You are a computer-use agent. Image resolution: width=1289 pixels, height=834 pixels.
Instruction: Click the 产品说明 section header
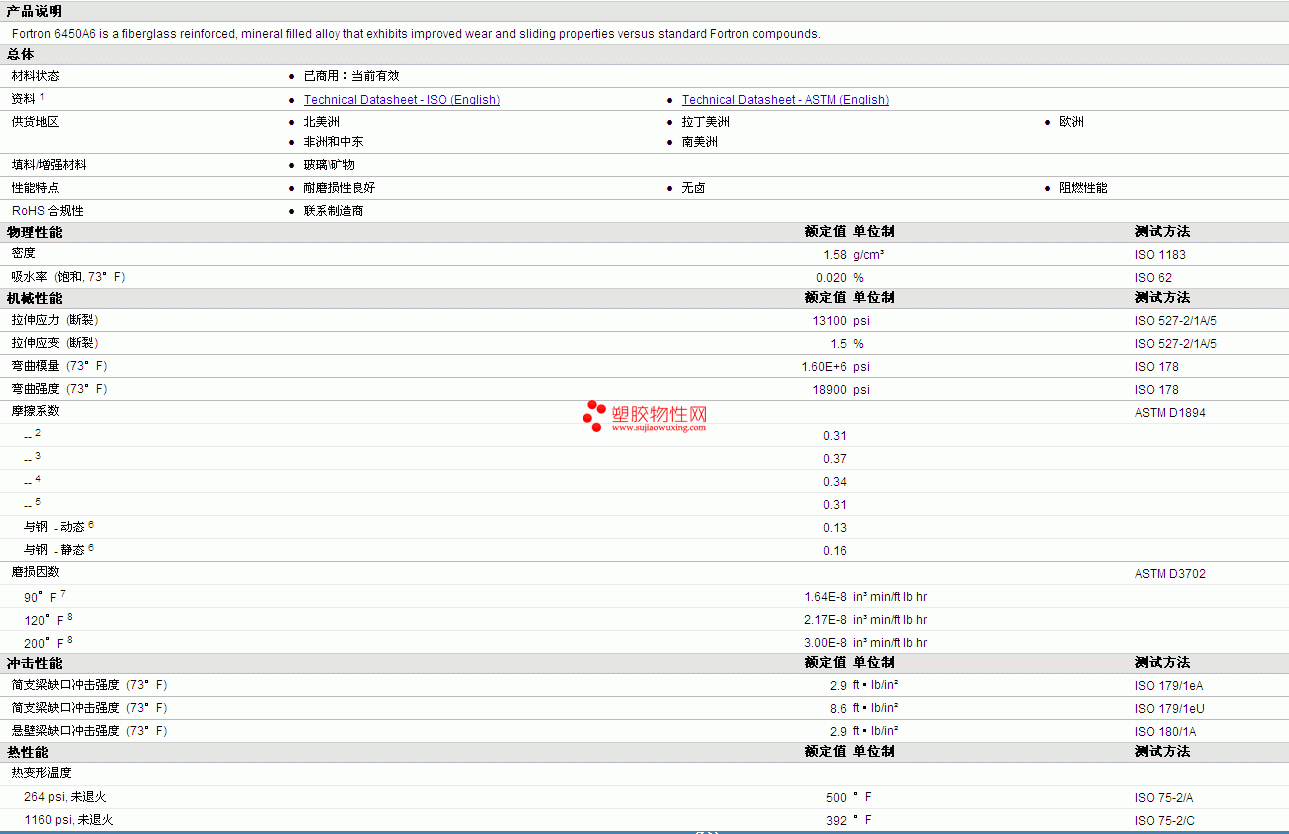tap(34, 11)
